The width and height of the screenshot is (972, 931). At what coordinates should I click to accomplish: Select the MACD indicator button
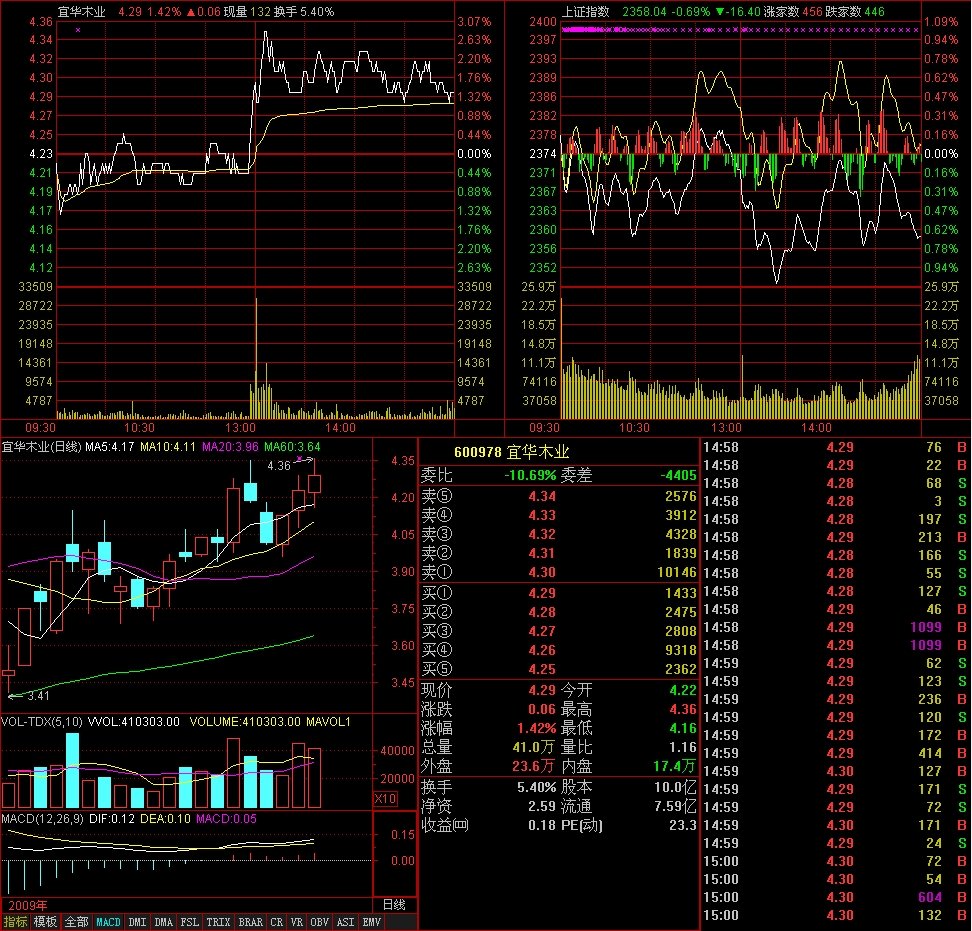point(108,922)
